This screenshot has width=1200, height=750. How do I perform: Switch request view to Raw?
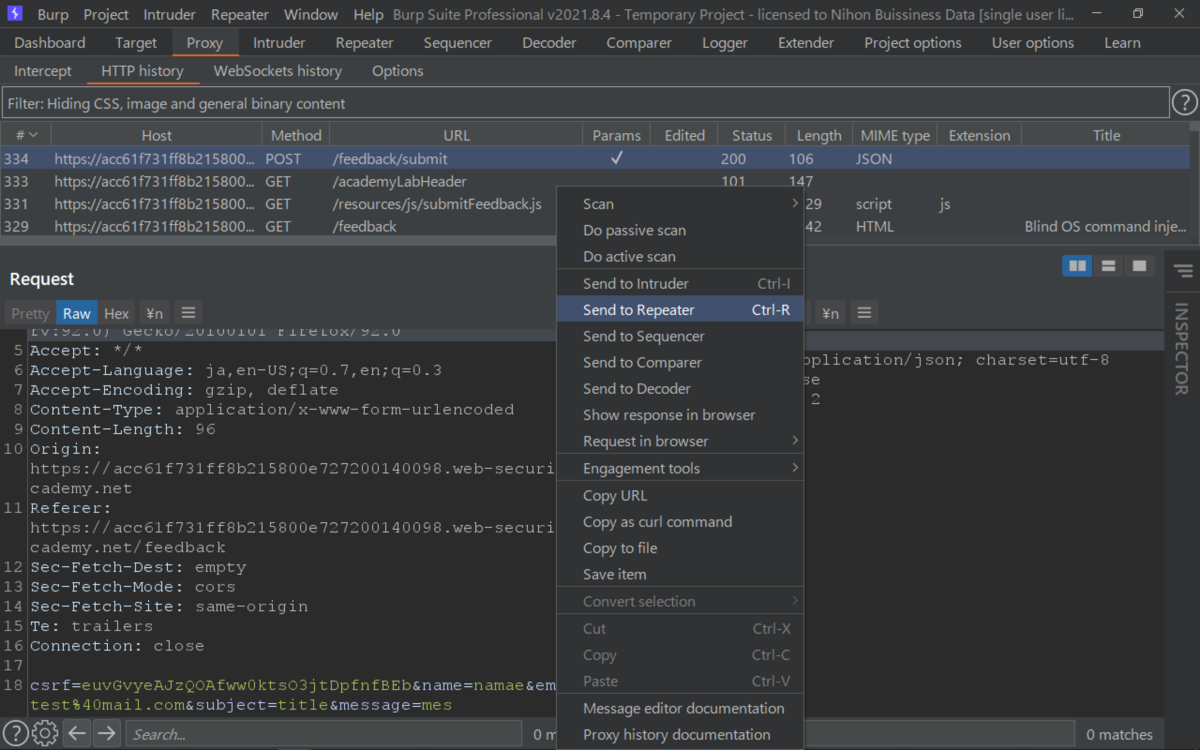coord(77,313)
